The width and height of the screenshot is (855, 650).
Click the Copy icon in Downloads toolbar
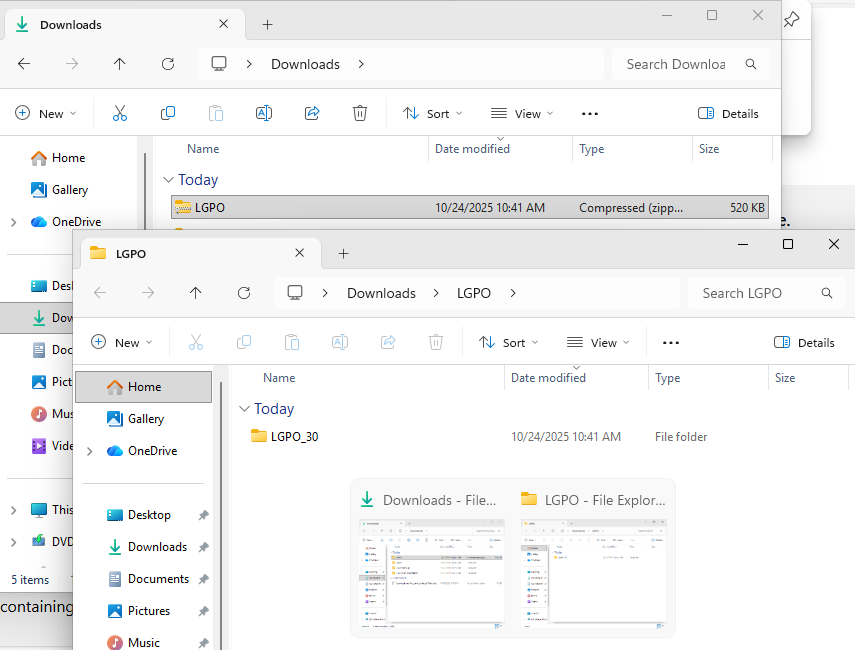[x=168, y=113]
